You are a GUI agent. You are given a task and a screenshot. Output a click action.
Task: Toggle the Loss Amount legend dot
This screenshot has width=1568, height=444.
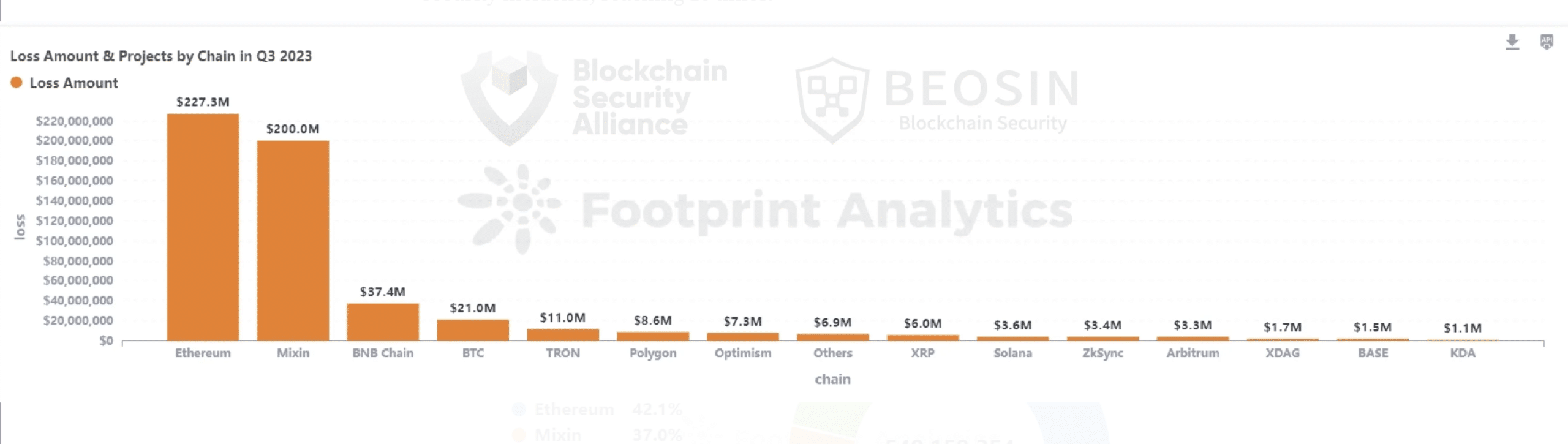(17, 83)
